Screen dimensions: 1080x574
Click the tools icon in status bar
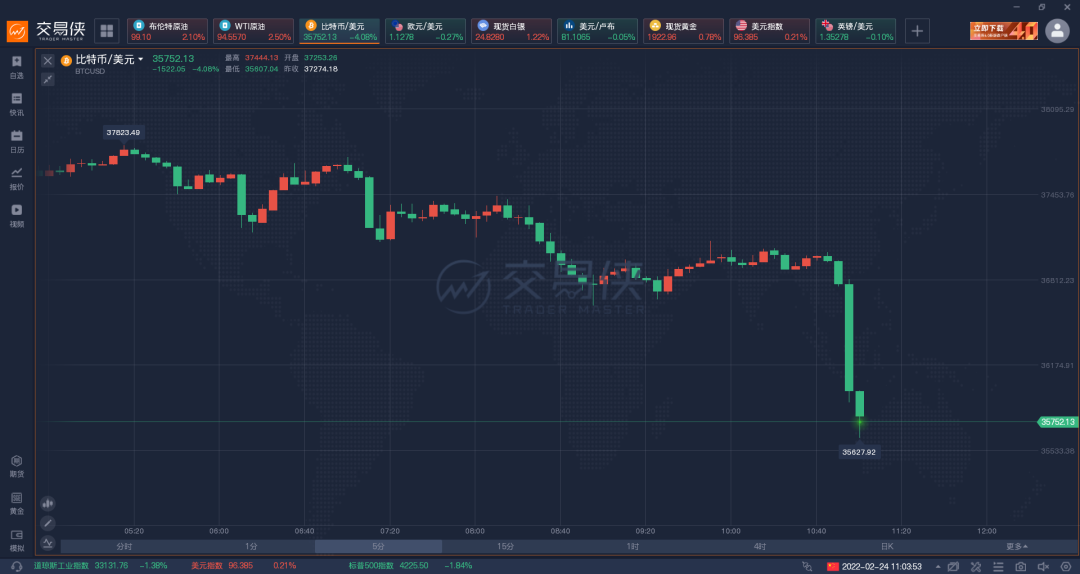click(975, 566)
